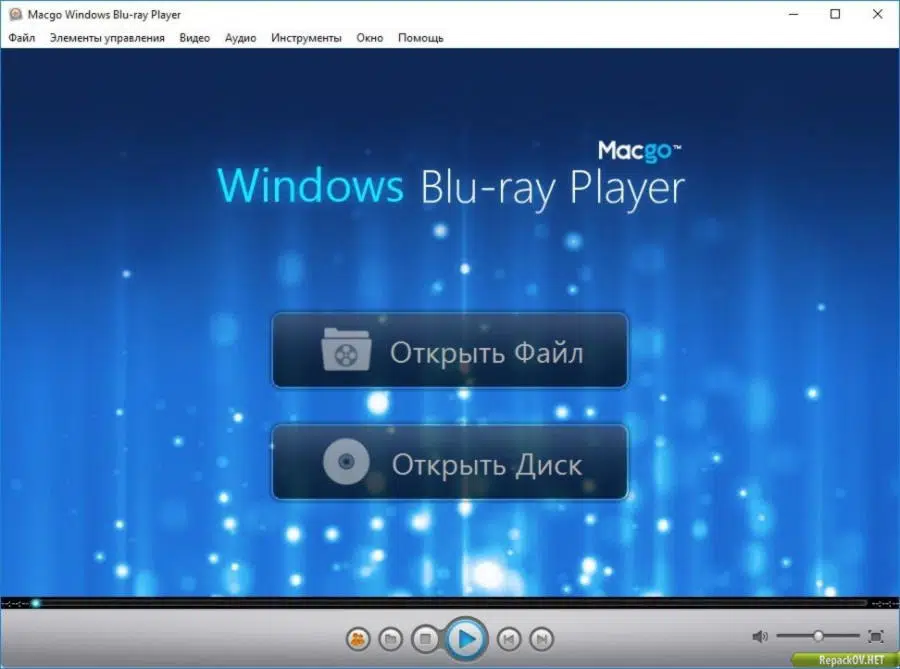The width and height of the screenshot is (900, 669).
Task: Open the Инструменты menu
Action: pyautogui.click(x=307, y=38)
